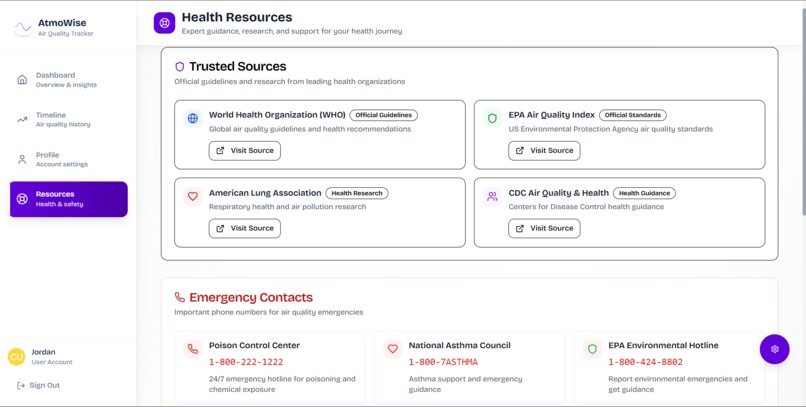Screen dimensions: 806x407
Task: Visit Source for CDC Air Quality & Health
Action: click(x=544, y=228)
